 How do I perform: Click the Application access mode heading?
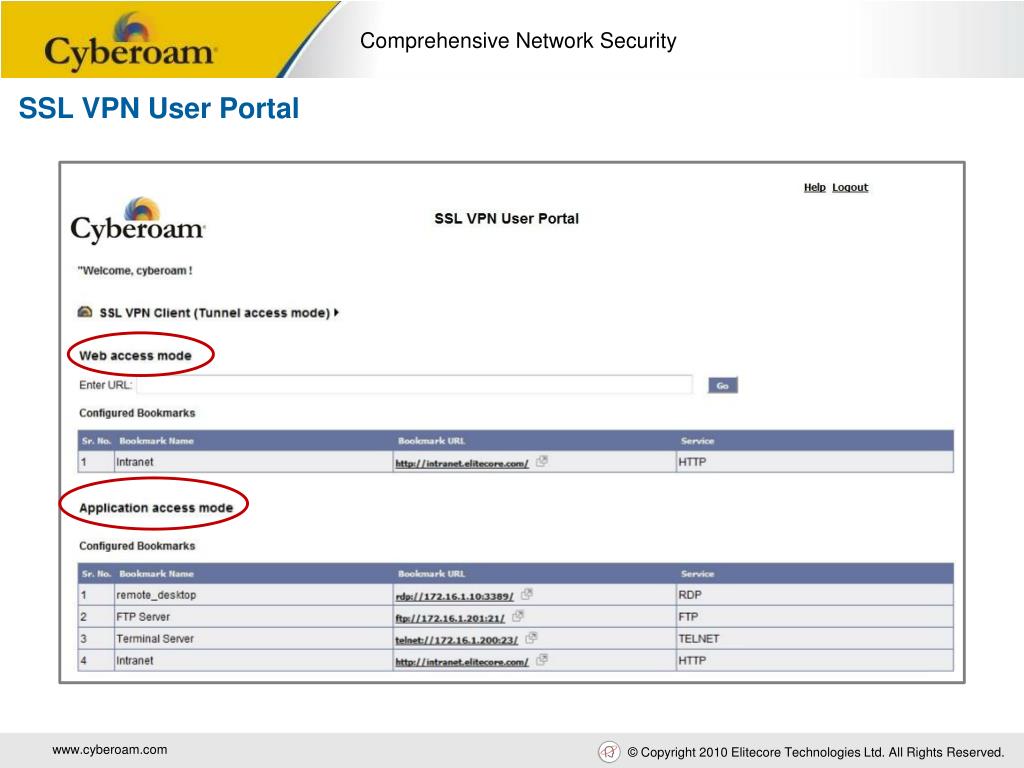click(x=156, y=507)
